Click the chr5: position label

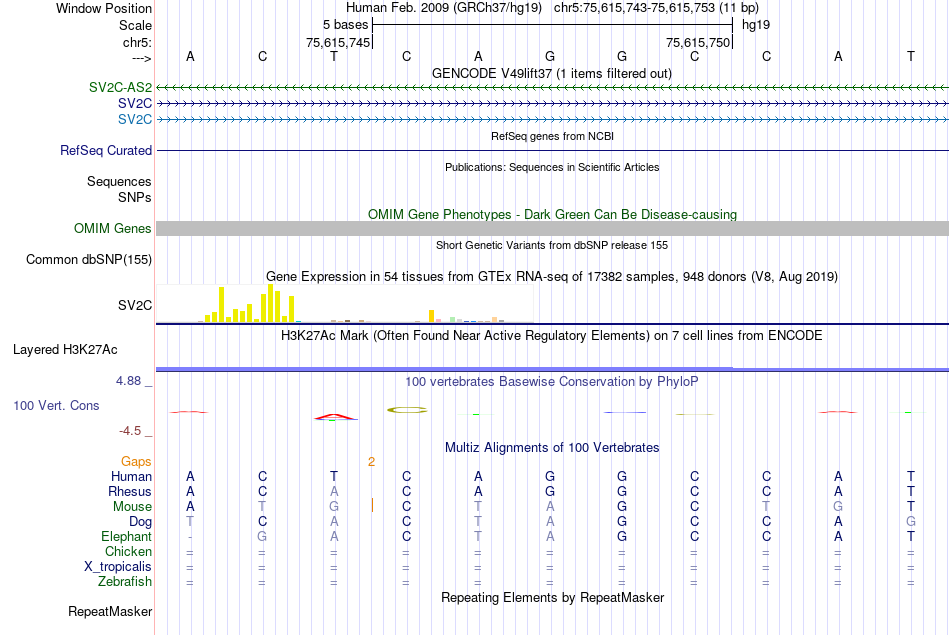(x=137, y=42)
